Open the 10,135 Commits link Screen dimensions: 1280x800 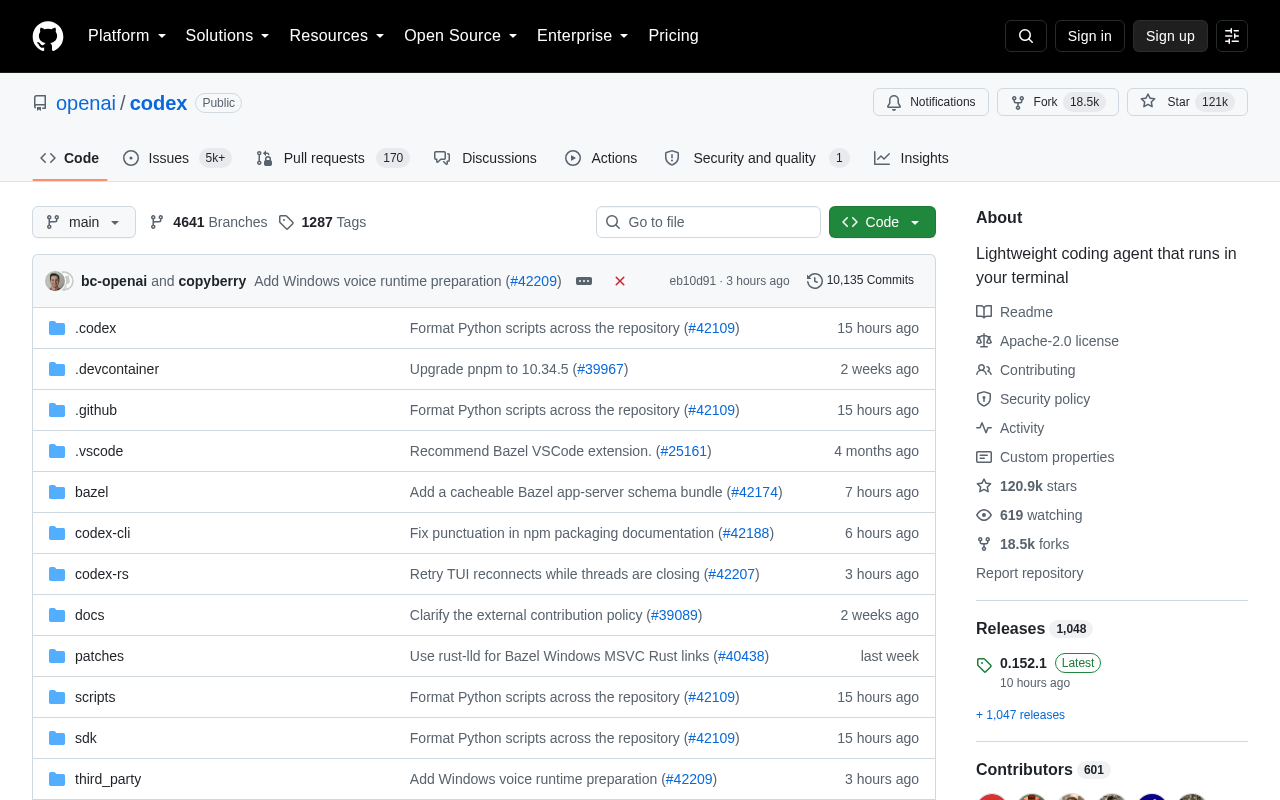click(x=861, y=280)
